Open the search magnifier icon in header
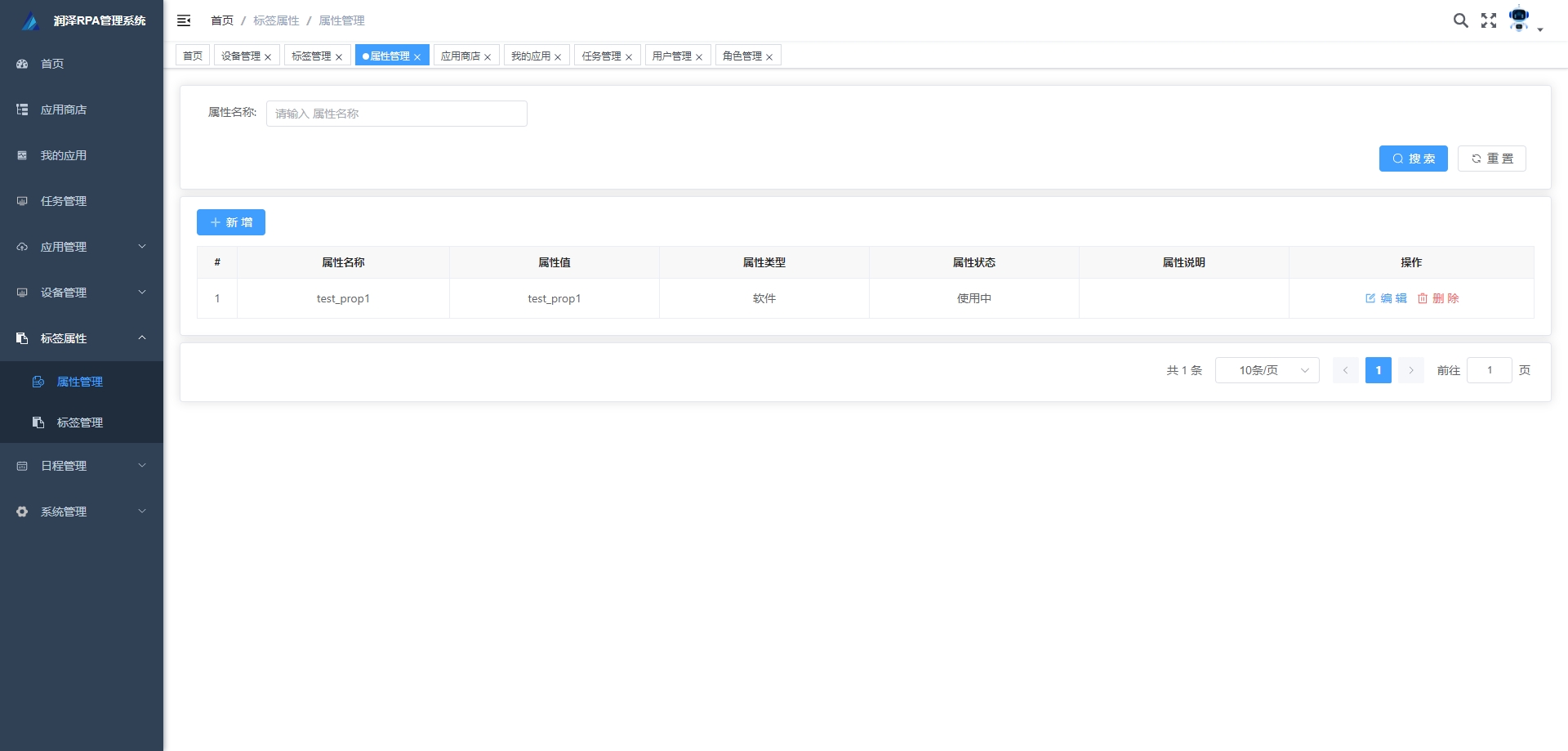Viewport: 1568px width, 751px height. coord(1461,20)
